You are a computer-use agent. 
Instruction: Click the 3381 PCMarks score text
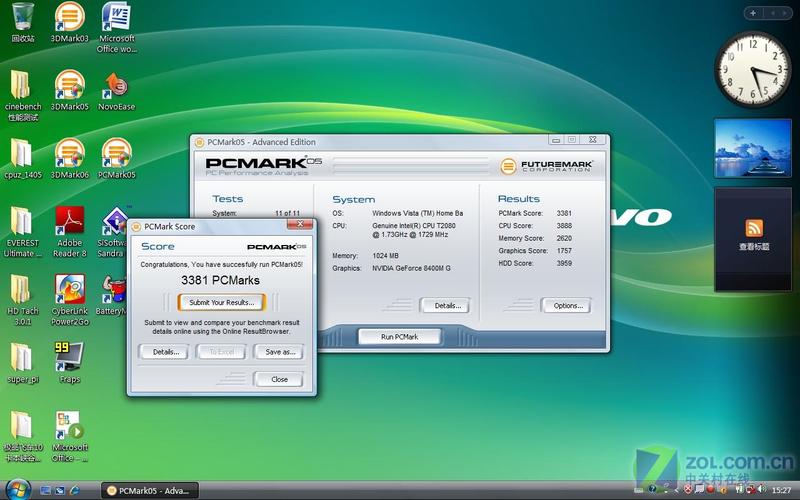coord(220,280)
